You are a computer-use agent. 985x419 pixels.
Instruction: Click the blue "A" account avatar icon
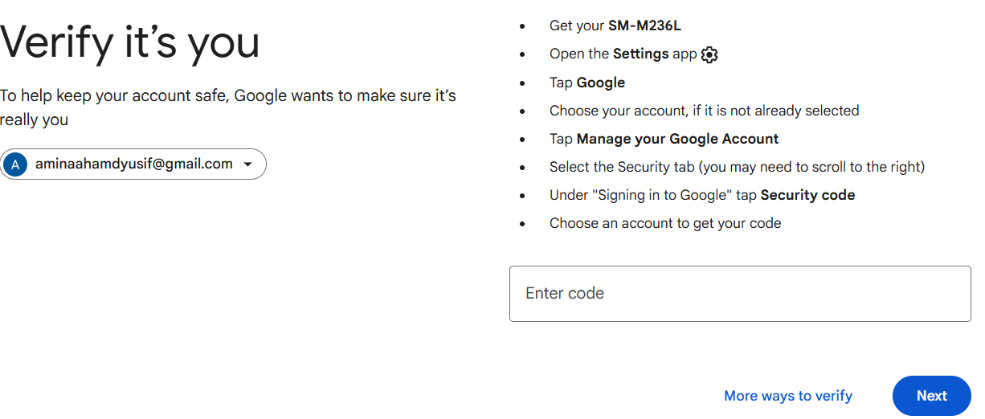click(x=16, y=165)
